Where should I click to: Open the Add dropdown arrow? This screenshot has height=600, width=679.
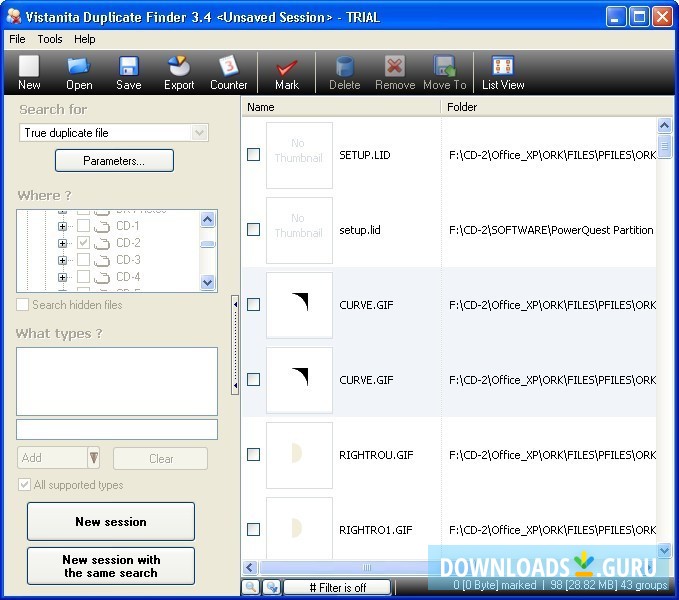click(x=94, y=458)
